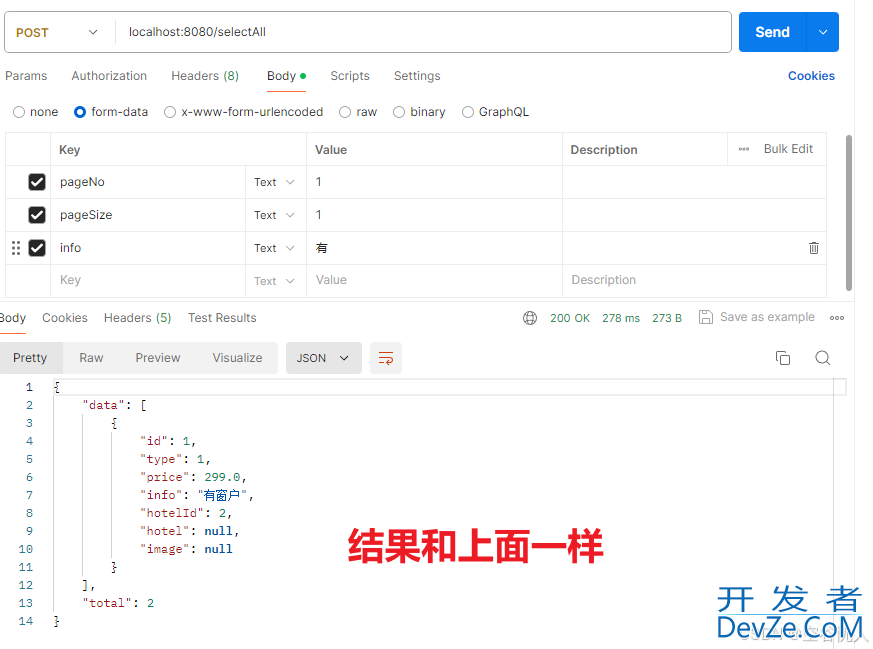
Task: Toggle the pageNo row checkbox
Action: point(37,182)
